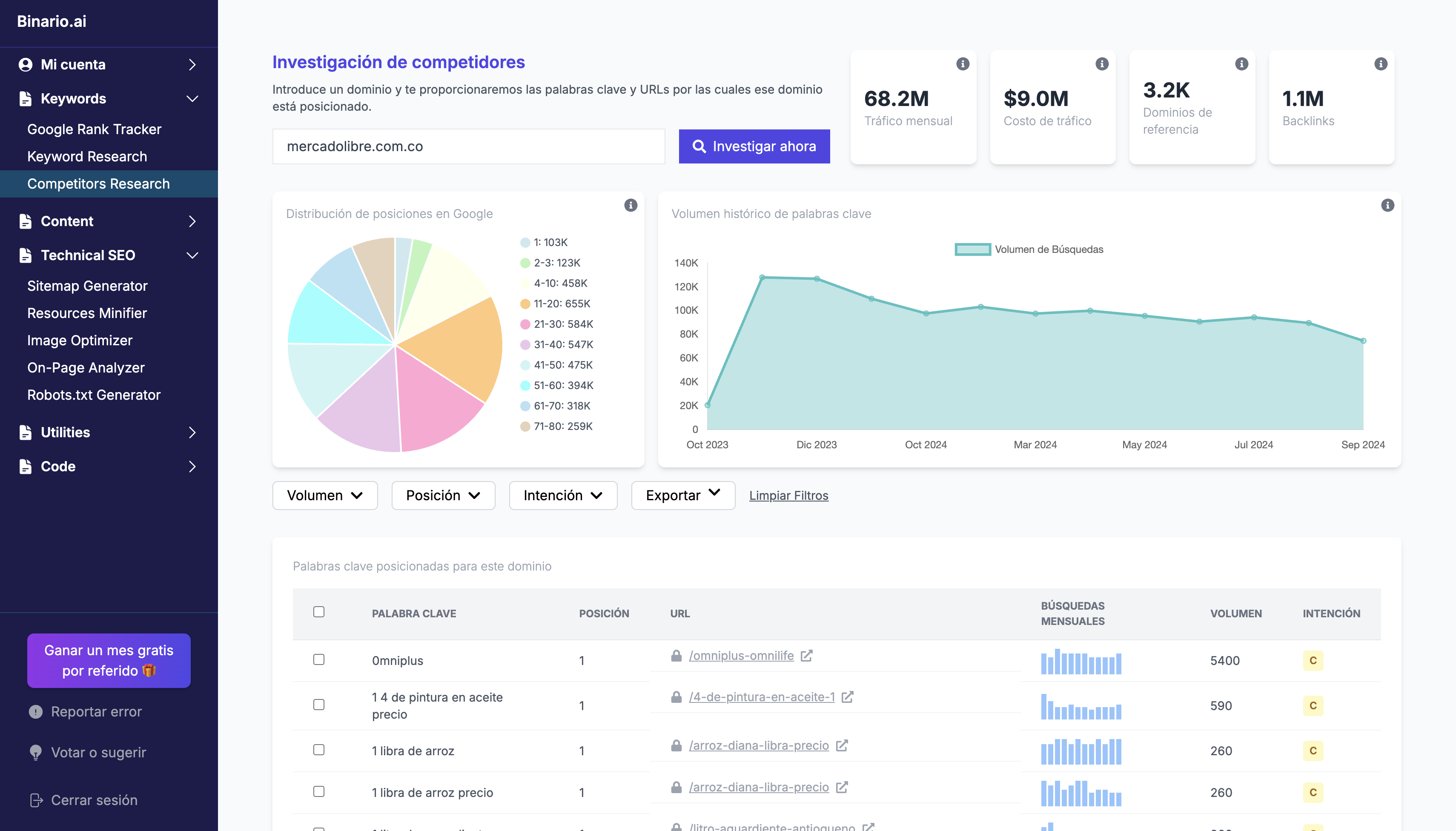Check the 1 4 de pintura en aceite row
The image size is (1456, 831).
point(318,705)
